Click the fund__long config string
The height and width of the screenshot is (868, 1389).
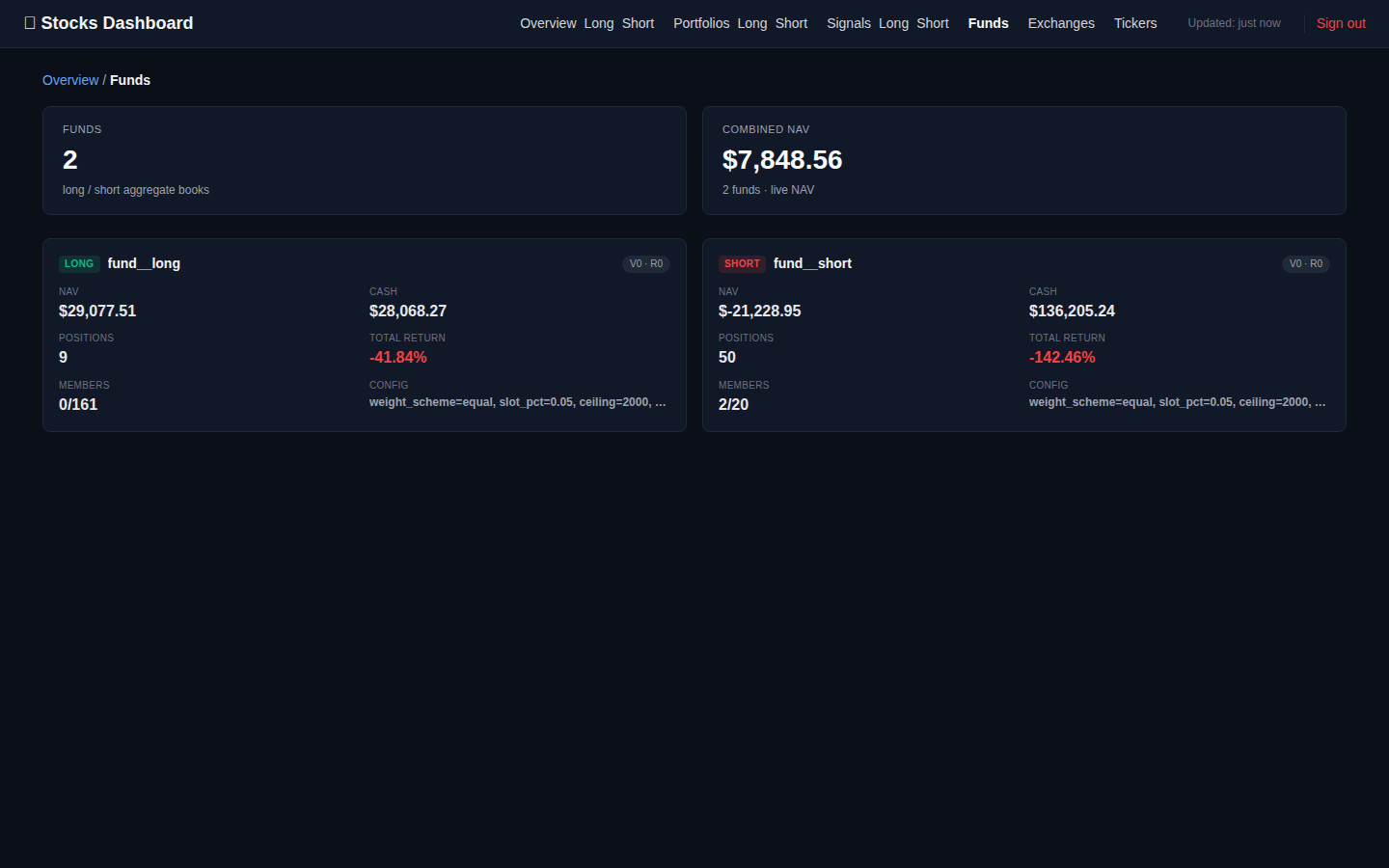[518, 402]
